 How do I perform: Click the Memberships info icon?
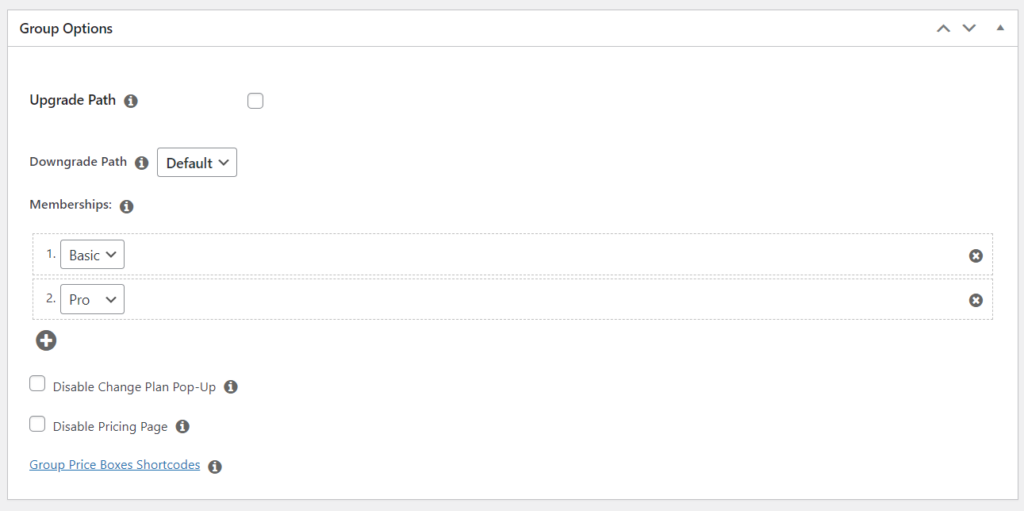[x=127, y=206]
